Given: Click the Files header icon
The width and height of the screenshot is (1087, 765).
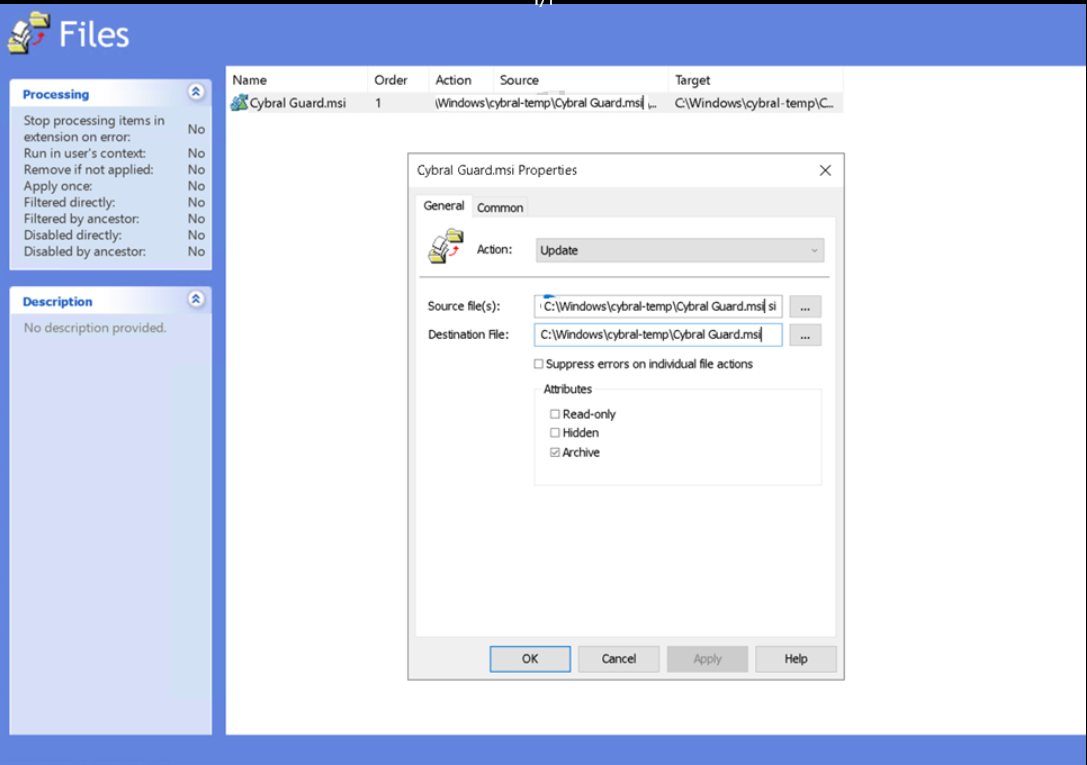Looking at the screenshot, I should [x=28, y=34].
